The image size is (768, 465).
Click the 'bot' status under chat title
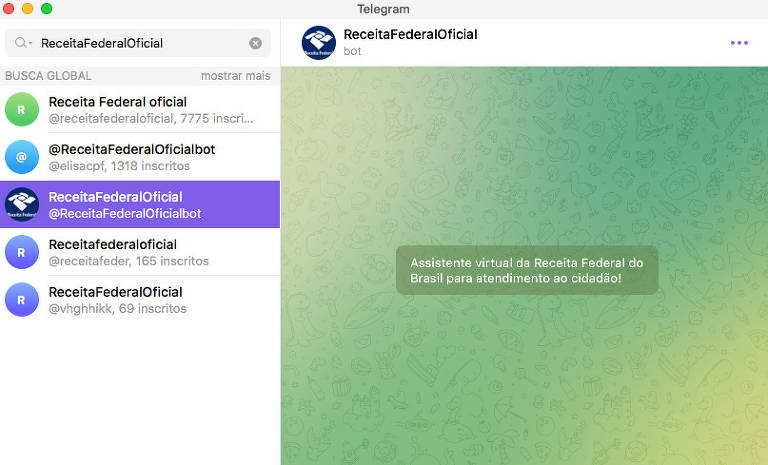coord(352,51)
